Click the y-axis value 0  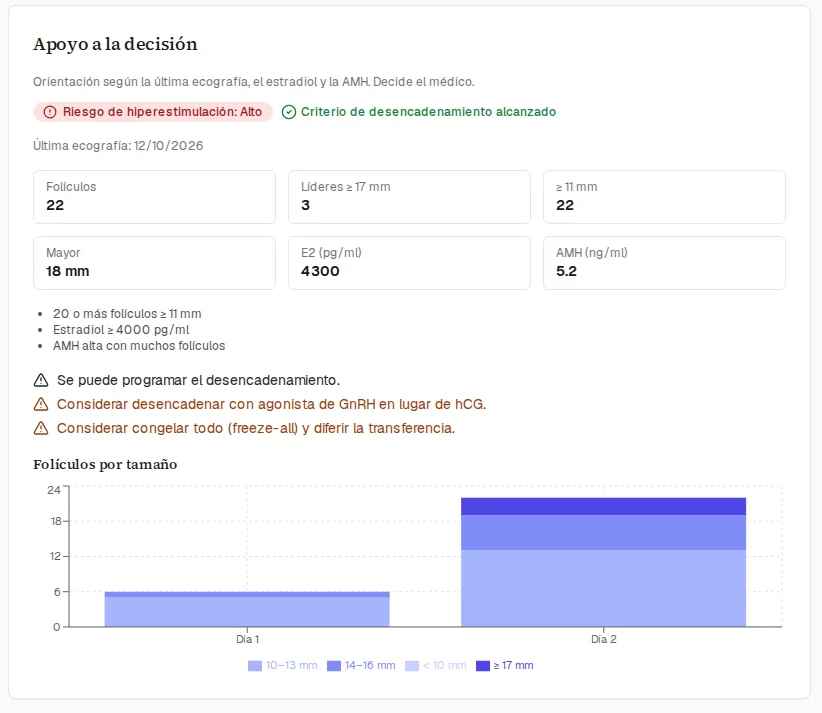[x=57, y=627]
